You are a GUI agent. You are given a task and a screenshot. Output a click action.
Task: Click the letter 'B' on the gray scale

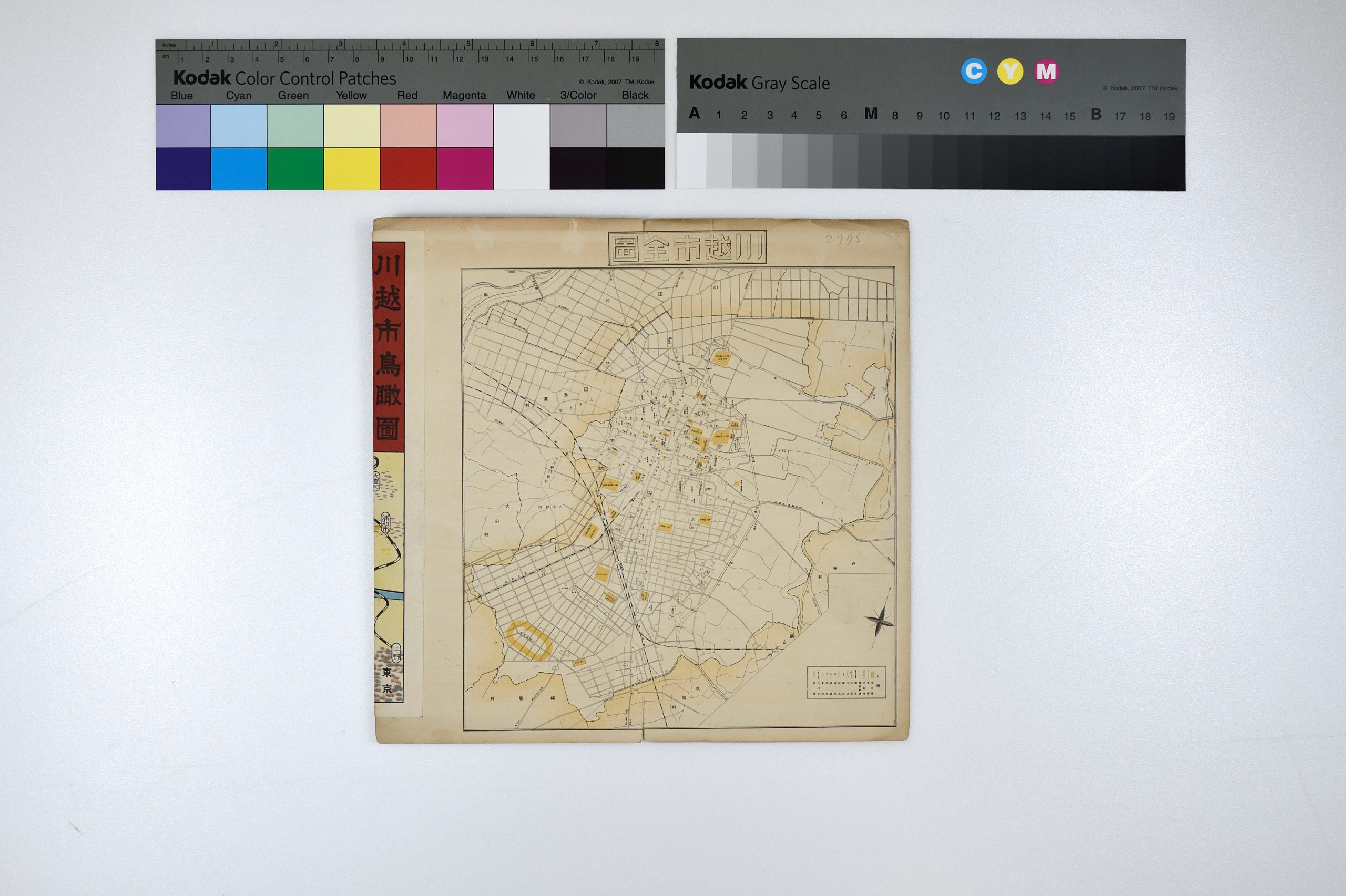1096,114
